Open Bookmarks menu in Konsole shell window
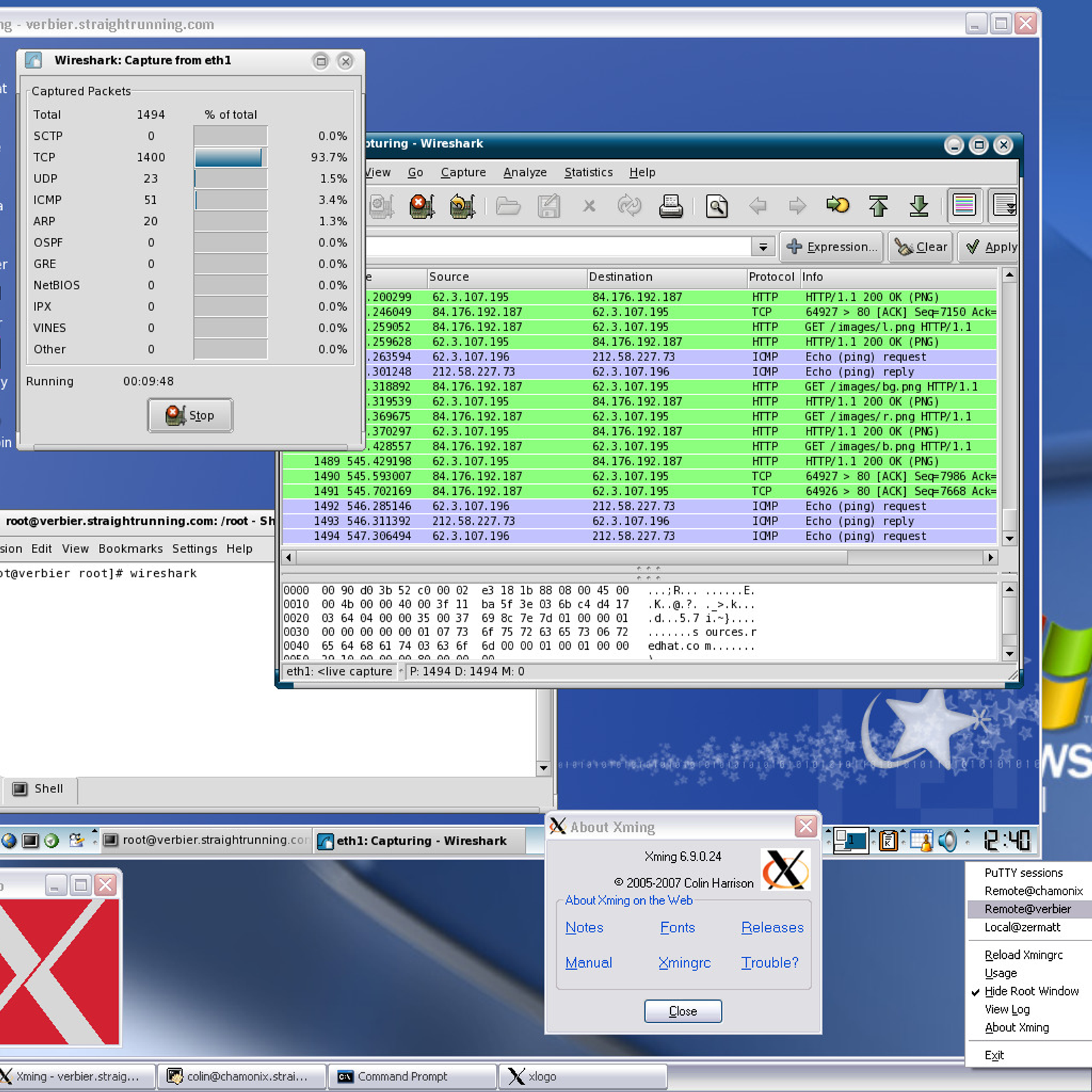 (x=130, y=549)
